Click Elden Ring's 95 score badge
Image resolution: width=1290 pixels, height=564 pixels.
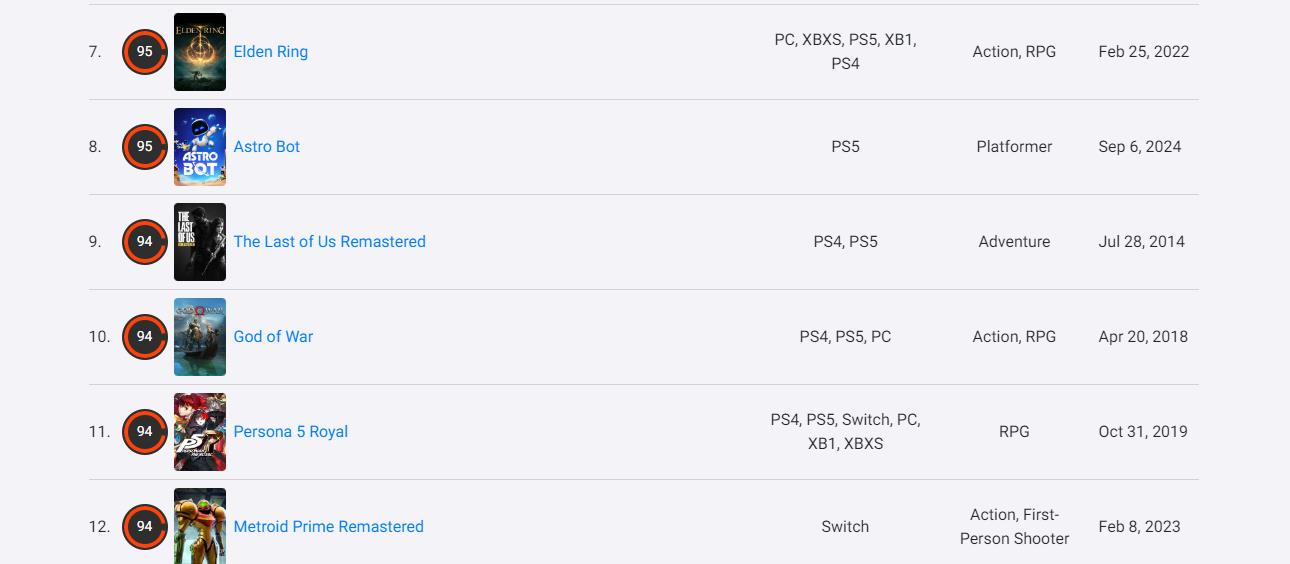coord(145,52)
